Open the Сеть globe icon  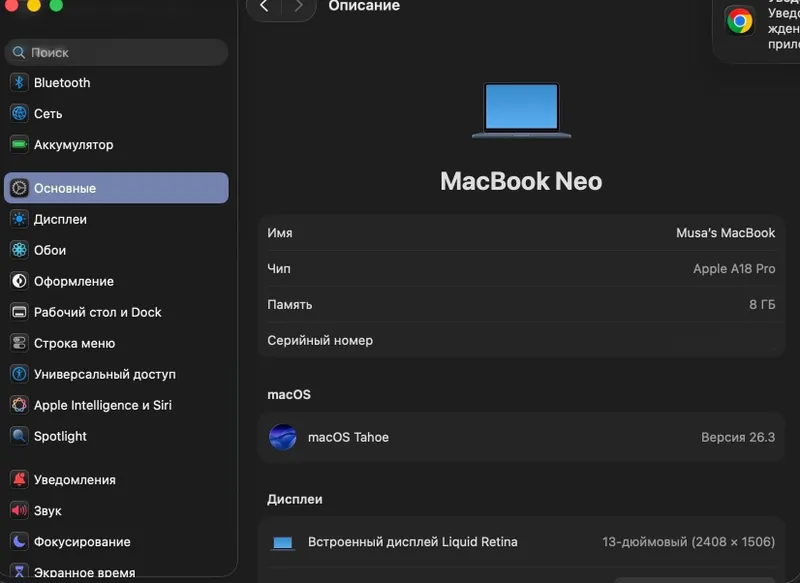pyautogui.click(x=19, y=113)
